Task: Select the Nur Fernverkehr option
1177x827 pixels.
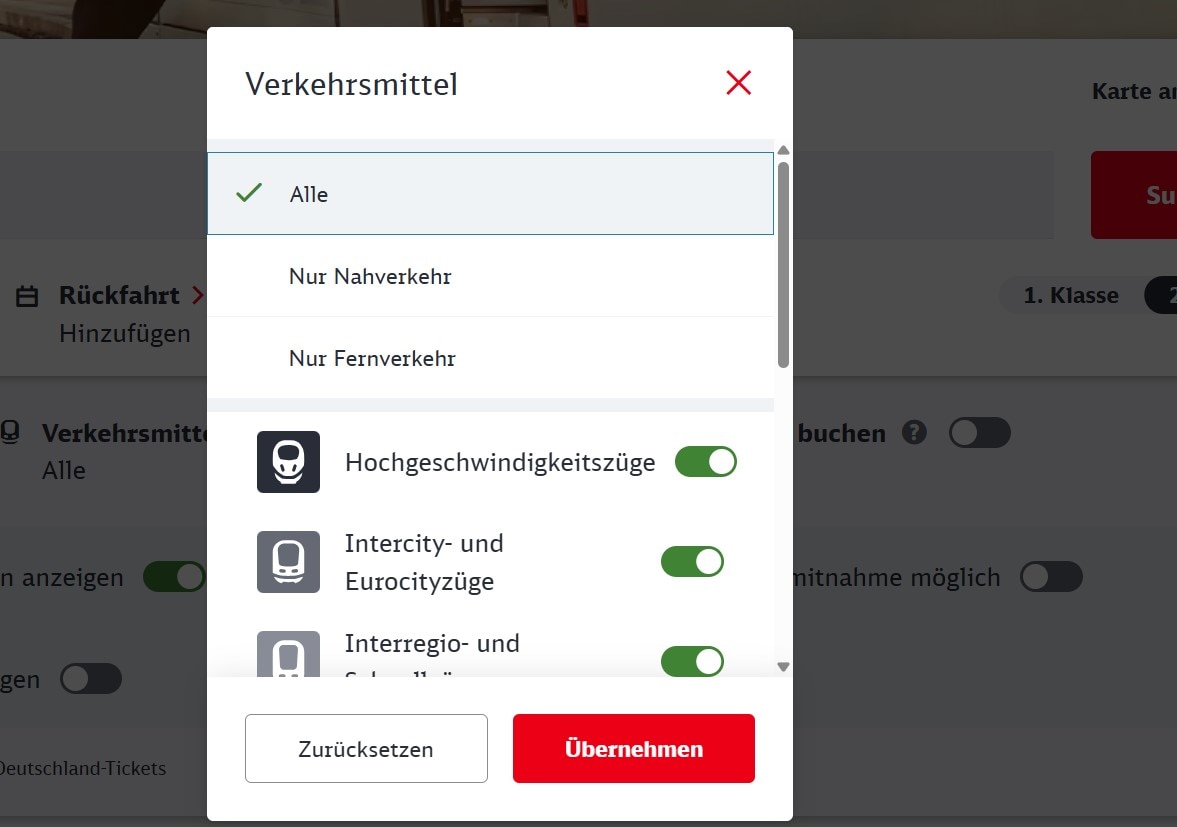Action: (x=490, y=358)
